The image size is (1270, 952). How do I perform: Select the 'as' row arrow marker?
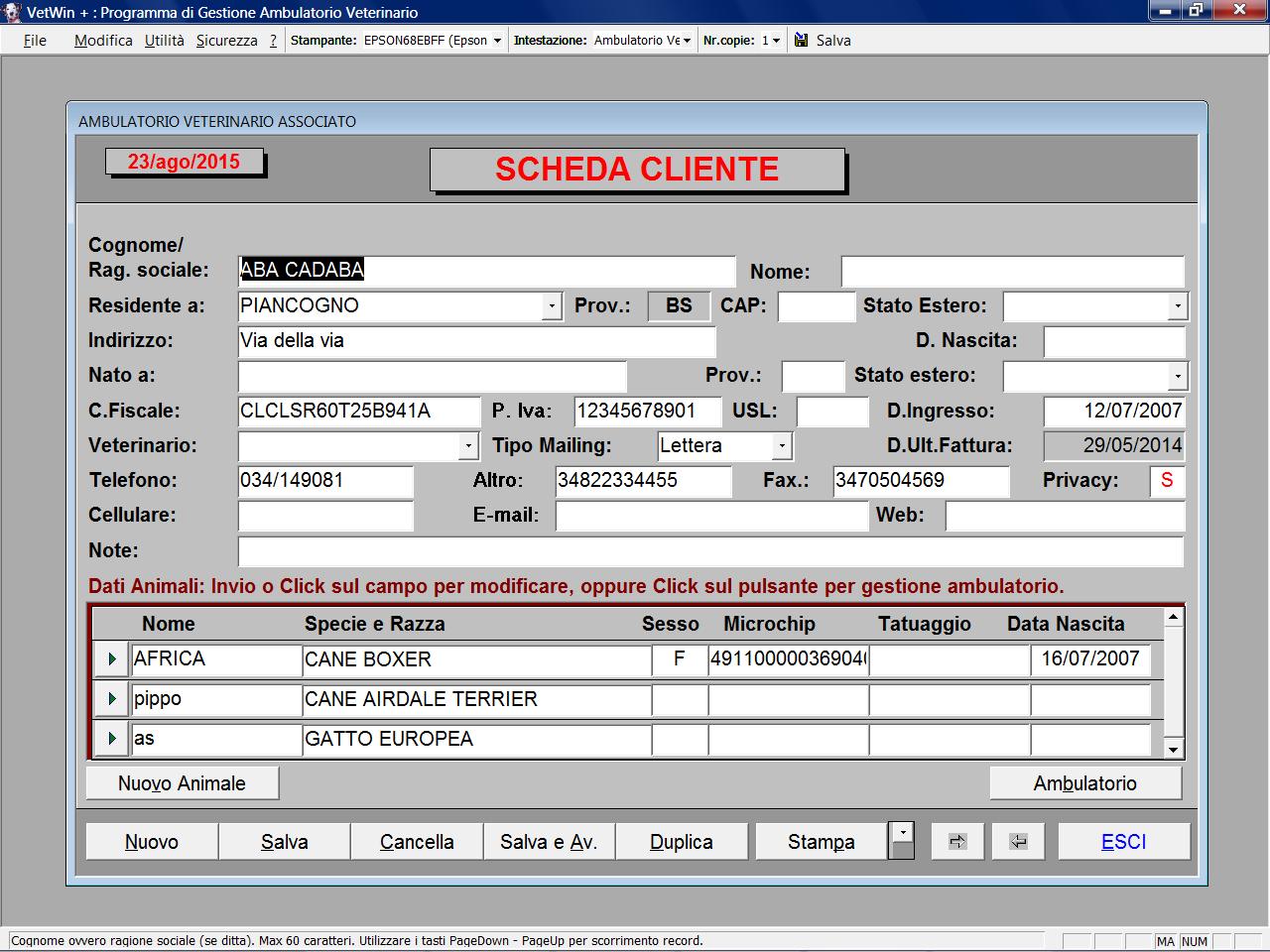pyautogui.click(x=111, y=738)
